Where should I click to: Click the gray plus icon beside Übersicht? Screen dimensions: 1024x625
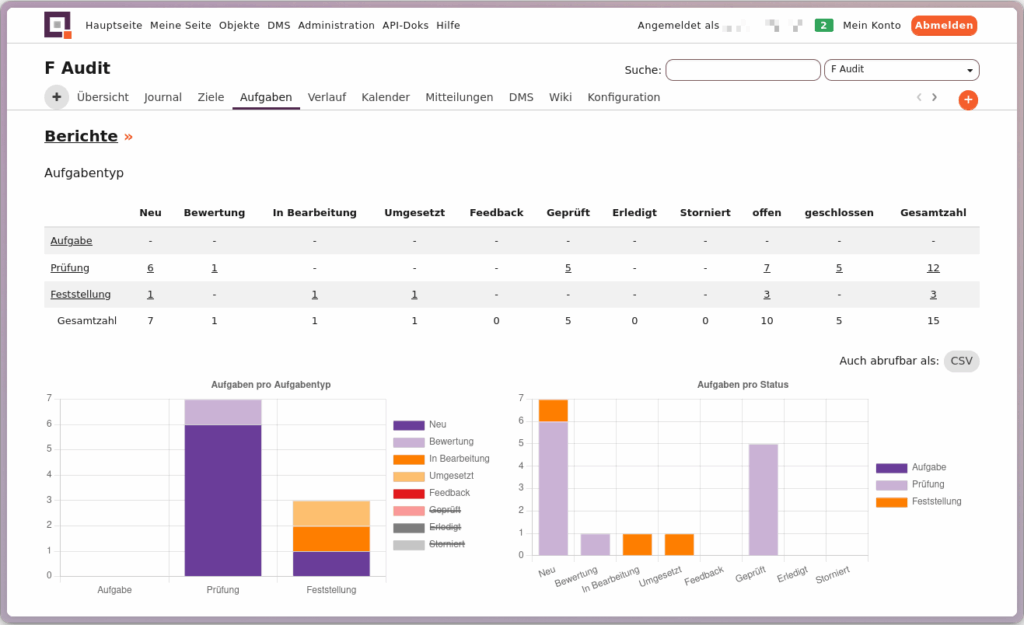point(56,97)
